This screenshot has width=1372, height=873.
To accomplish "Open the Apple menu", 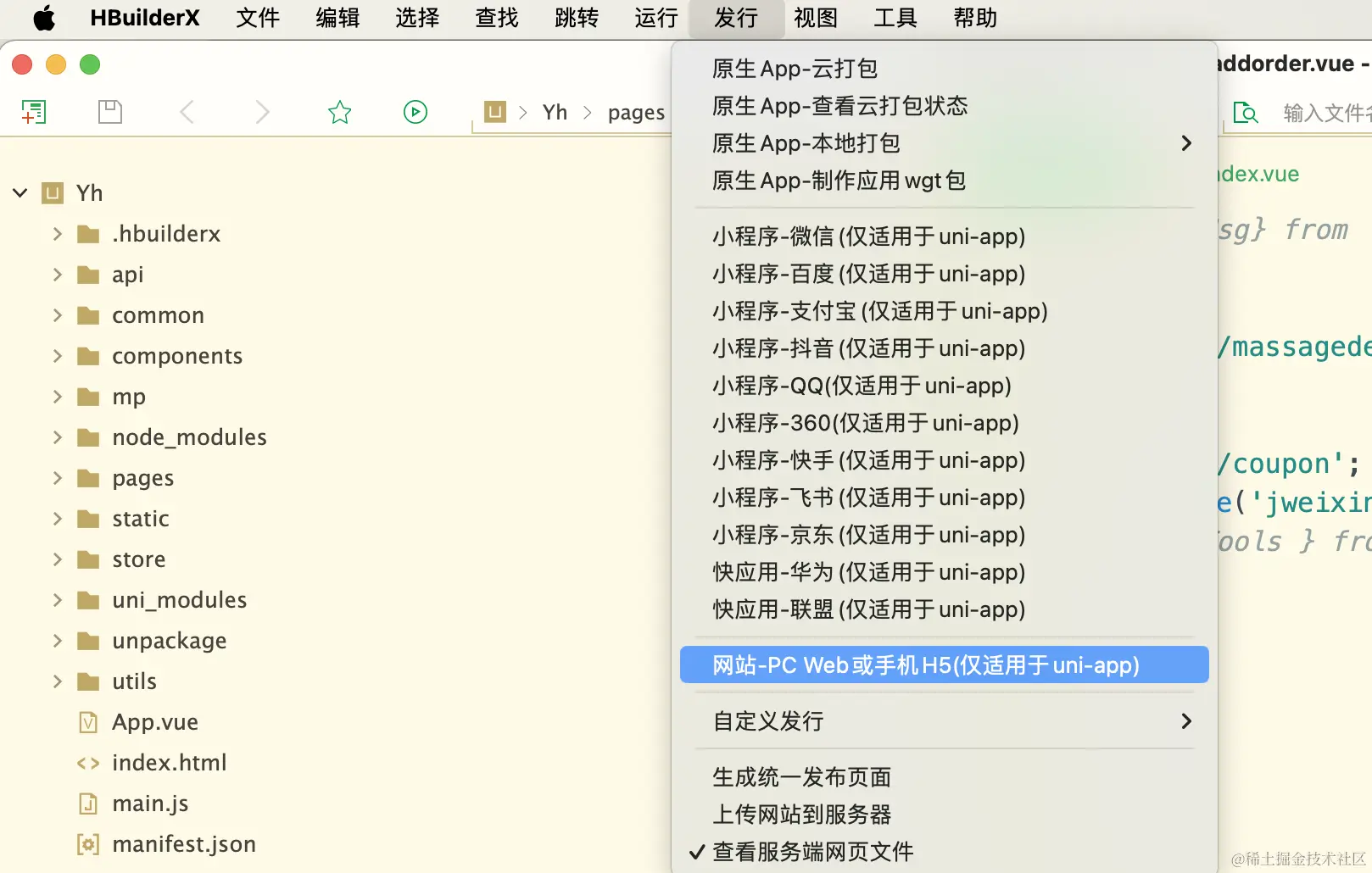I will point(44,18).
